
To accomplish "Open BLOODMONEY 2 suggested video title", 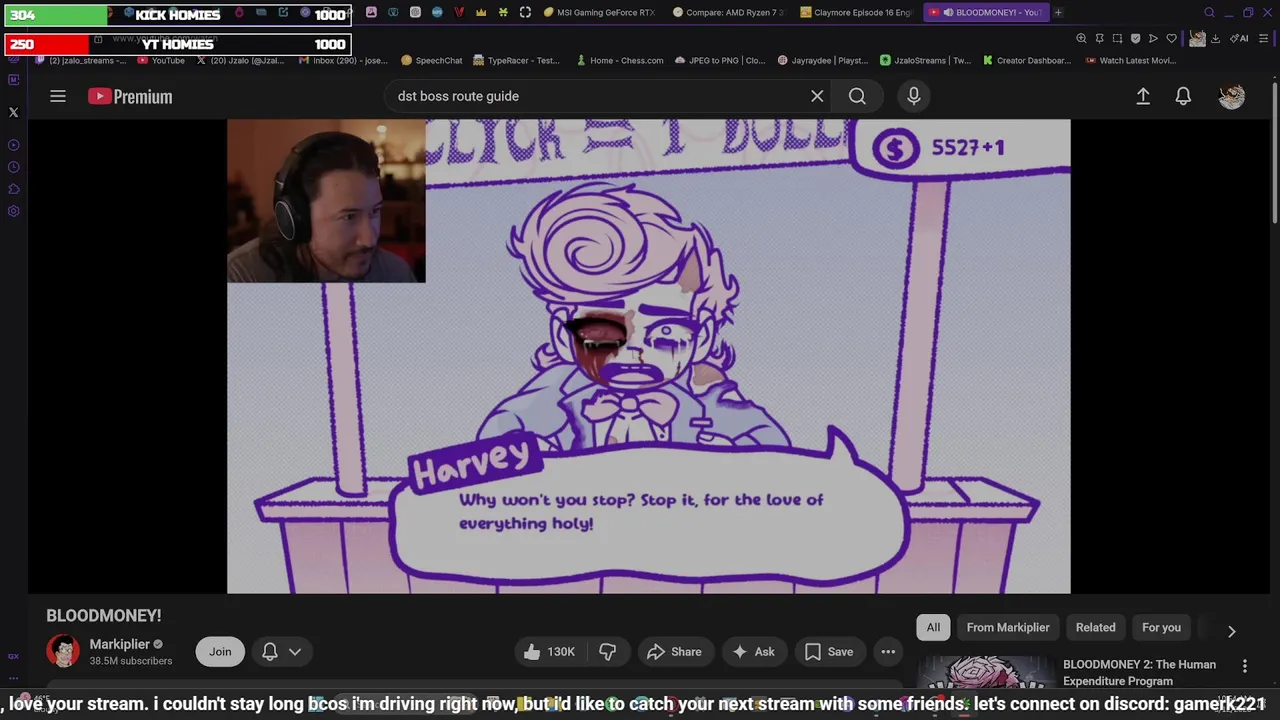I will click(1139, 673).
